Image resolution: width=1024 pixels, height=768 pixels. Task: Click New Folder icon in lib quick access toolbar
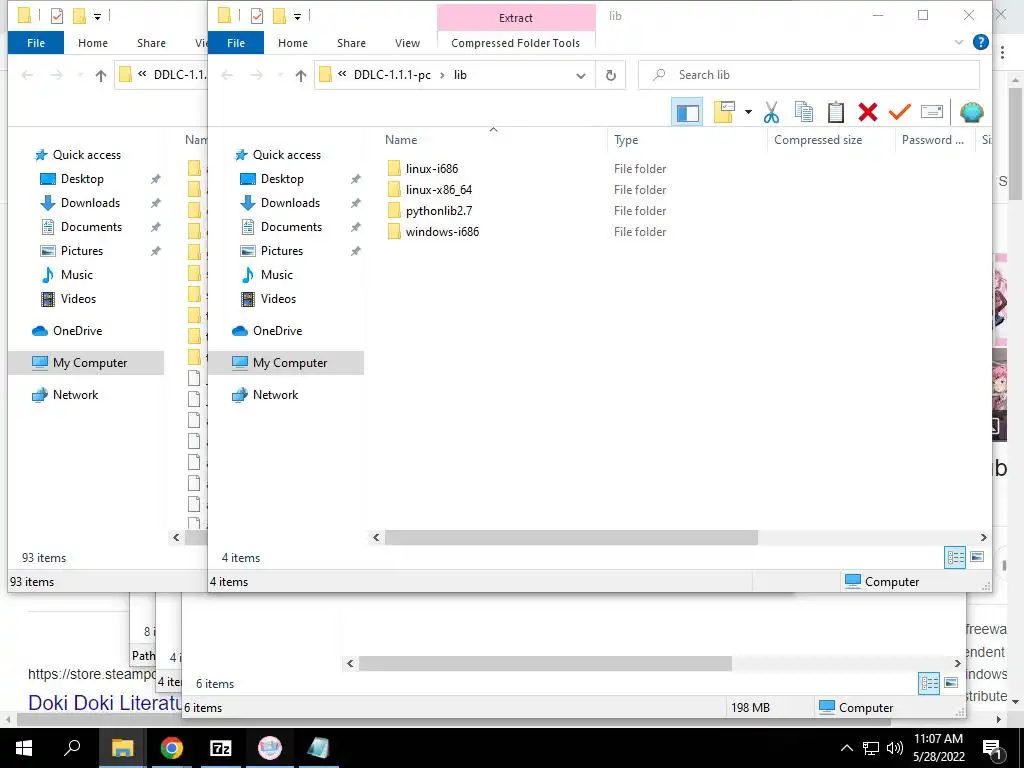pos(280,16)
